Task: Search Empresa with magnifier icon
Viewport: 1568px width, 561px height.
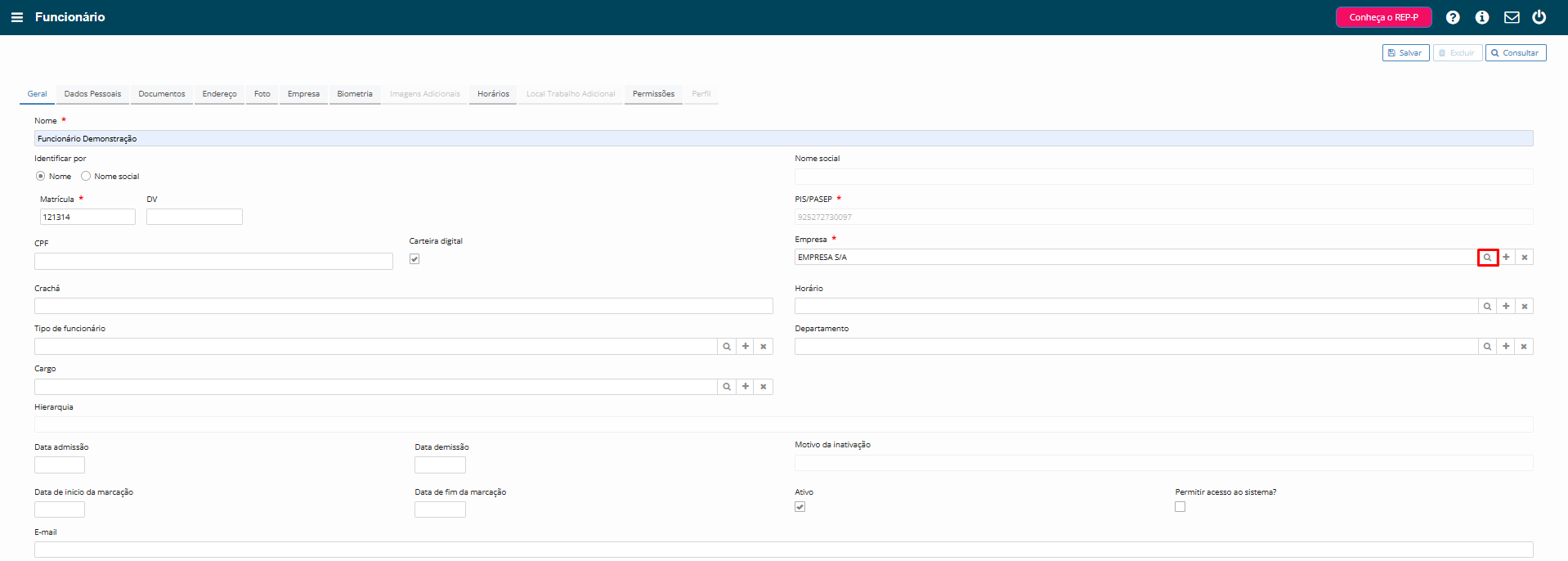Action: tap(1488, 258)
